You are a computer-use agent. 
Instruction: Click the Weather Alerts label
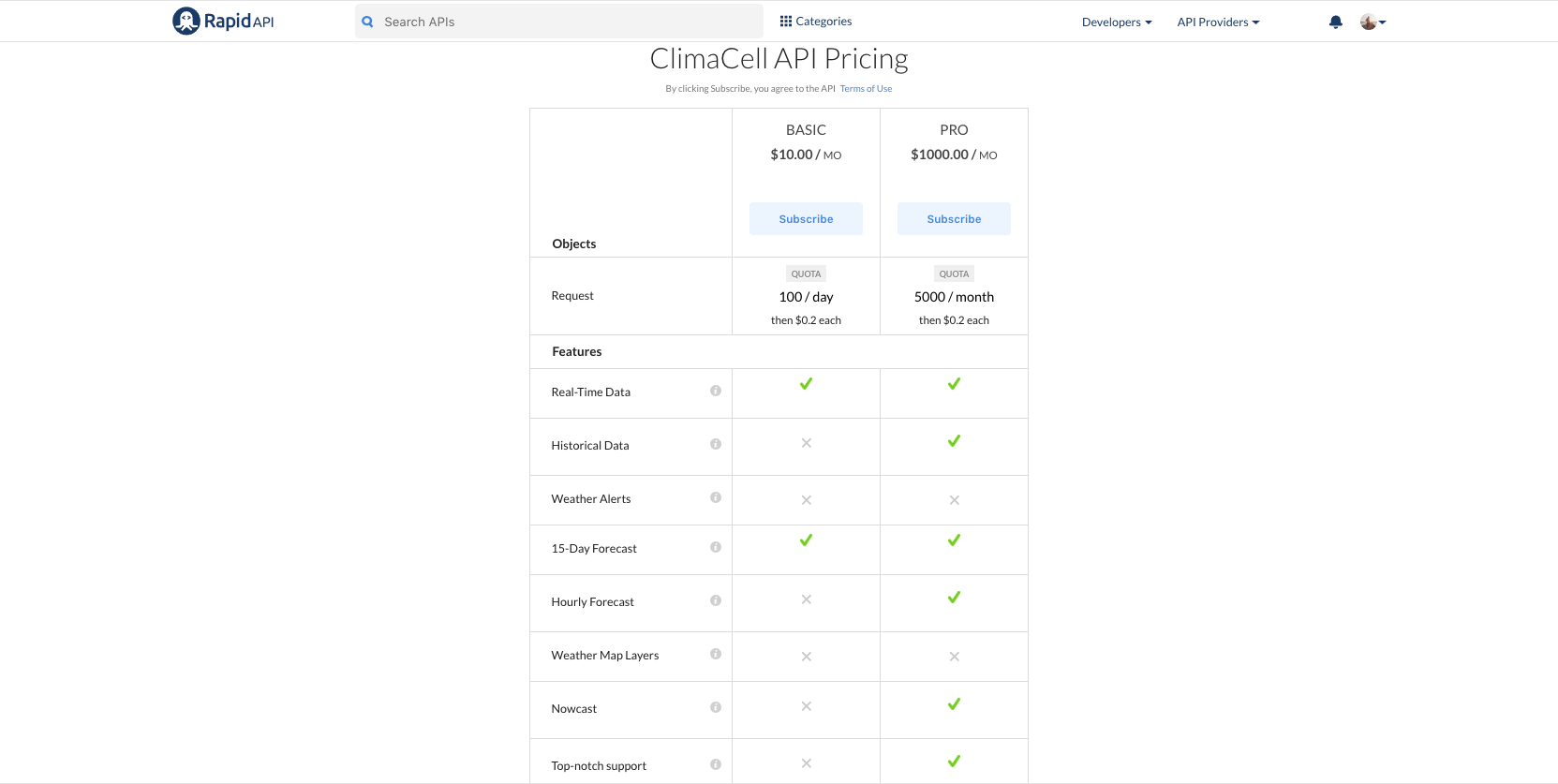point(591,499)
